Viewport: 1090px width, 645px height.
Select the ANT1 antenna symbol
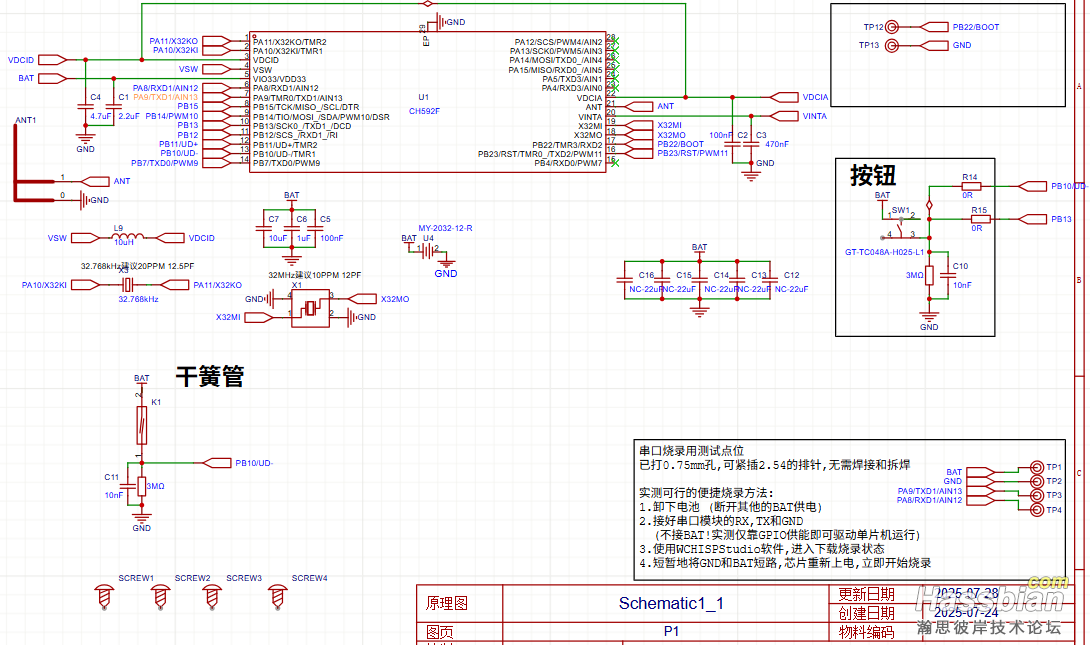[33, 163]
